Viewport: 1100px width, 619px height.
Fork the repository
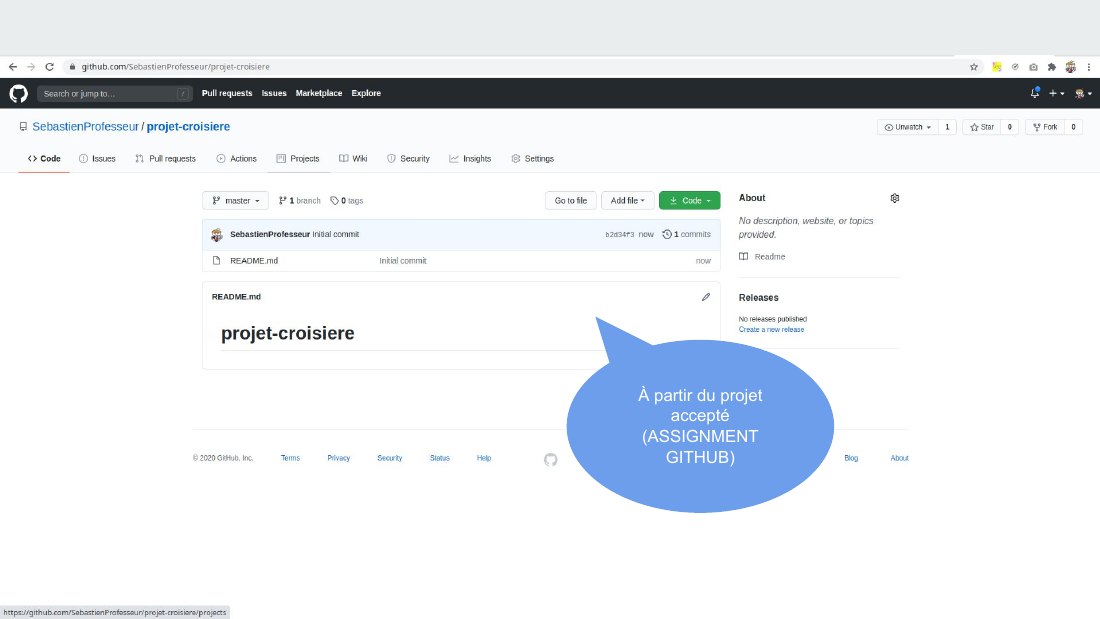tap(1045, 127)
